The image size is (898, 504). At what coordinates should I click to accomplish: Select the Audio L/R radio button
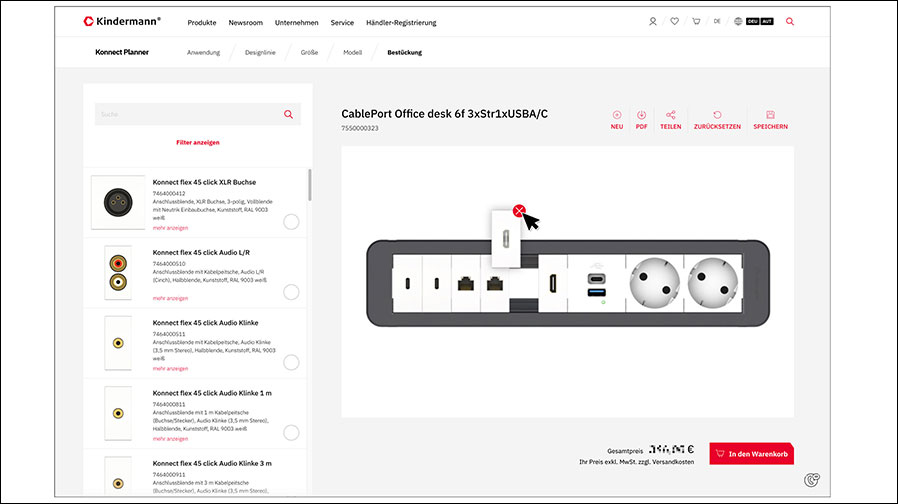pos(291,292)
